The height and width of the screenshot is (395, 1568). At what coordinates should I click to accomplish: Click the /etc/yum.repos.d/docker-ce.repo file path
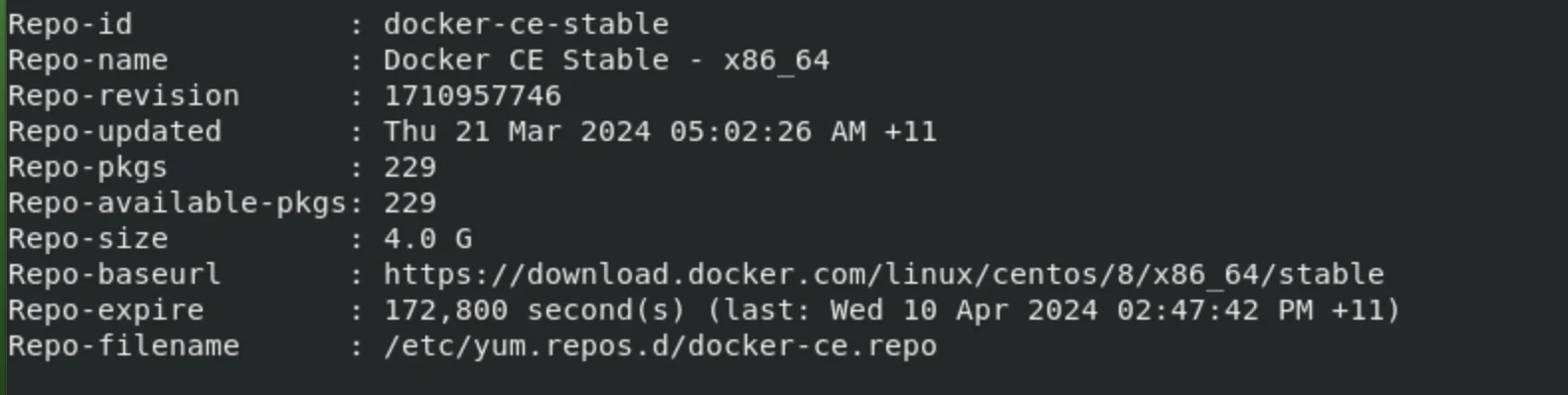click(660, 345)
